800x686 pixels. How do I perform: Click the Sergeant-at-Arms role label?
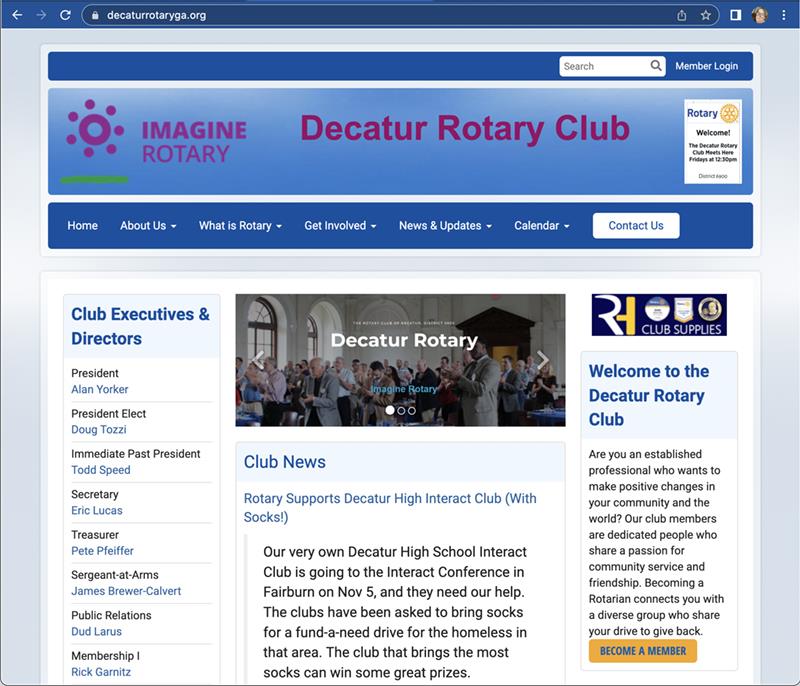tap(115, 575)
